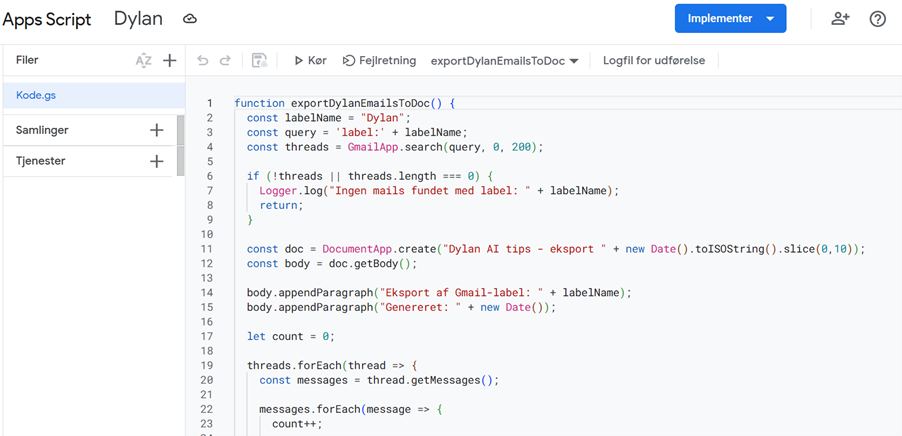Click line number 11 in gutter
The image size is (902, 436).
[207, 249]
